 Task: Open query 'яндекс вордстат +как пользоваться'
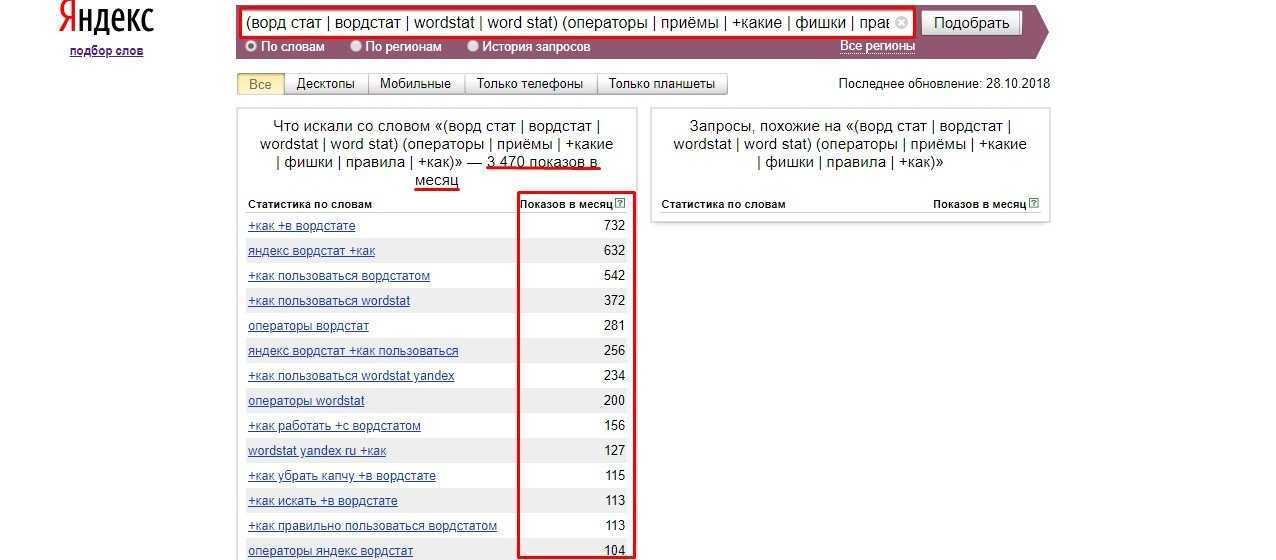[353, 351]
